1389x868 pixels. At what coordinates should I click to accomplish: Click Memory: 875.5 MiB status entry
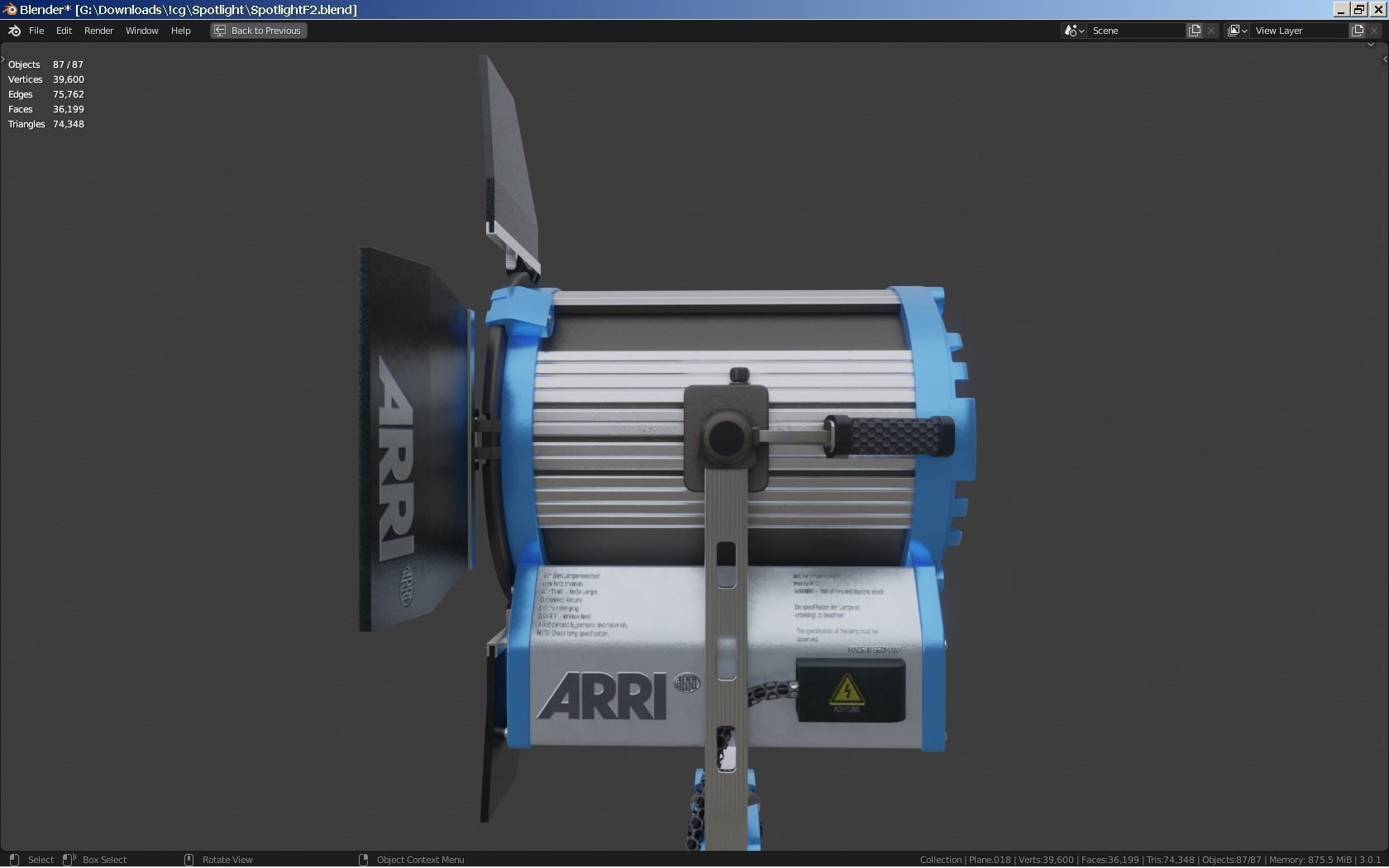pyautogui.click(x=1310, y=860)
